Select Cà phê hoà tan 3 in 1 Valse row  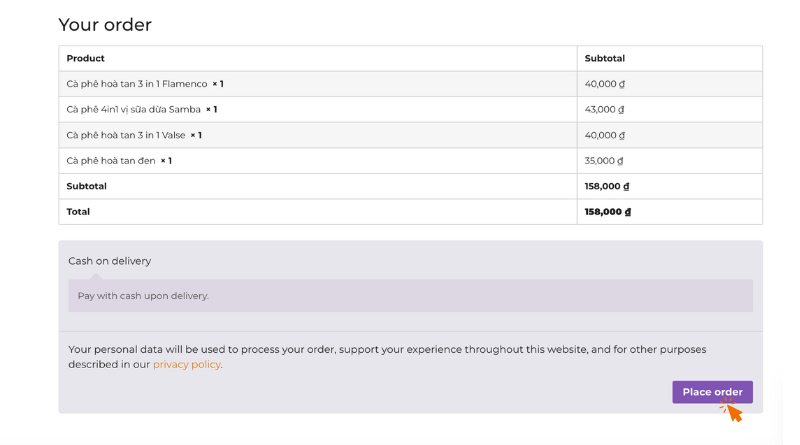pos(410,135)
